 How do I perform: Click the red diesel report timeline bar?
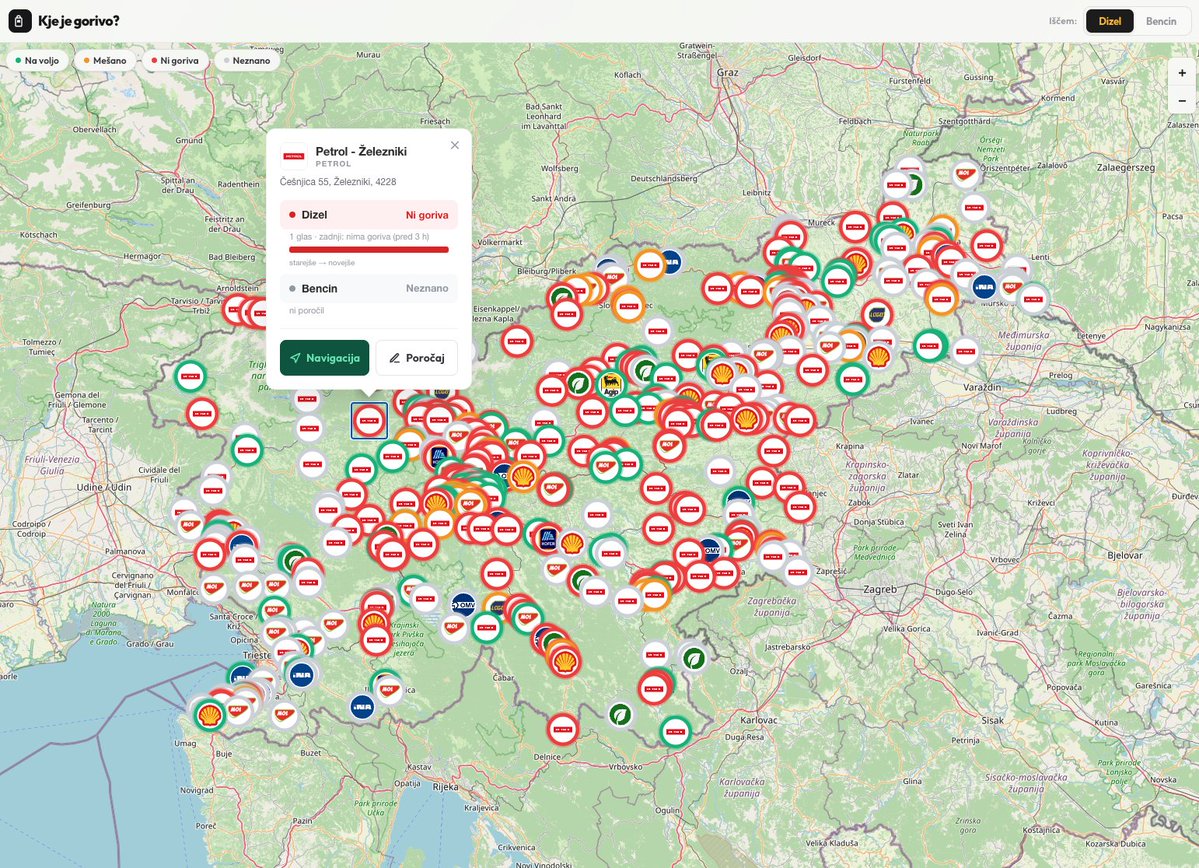[x=369, y=249]
